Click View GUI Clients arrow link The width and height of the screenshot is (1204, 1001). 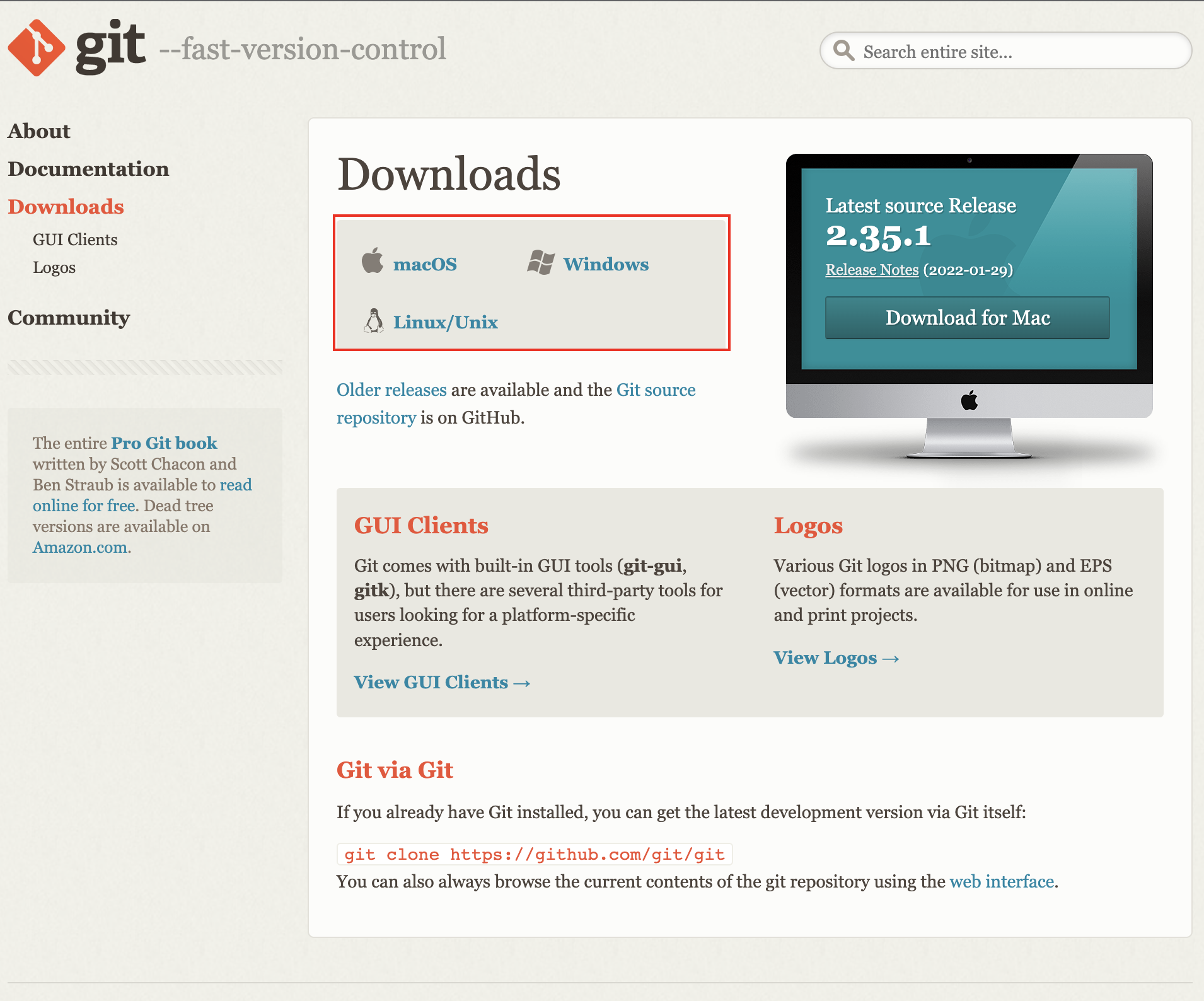click(x=442, y=682)
